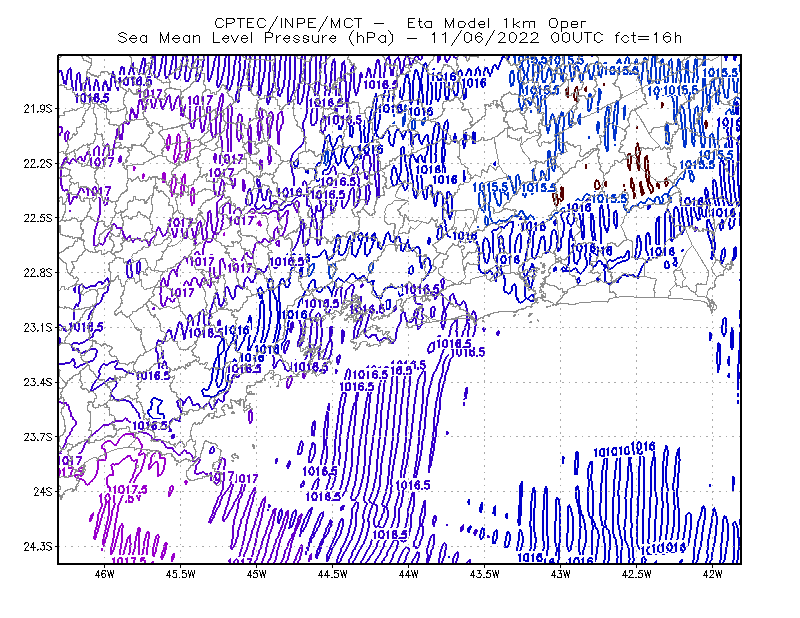
Task: Select the 24S latitude label
Action: point(43,491)
